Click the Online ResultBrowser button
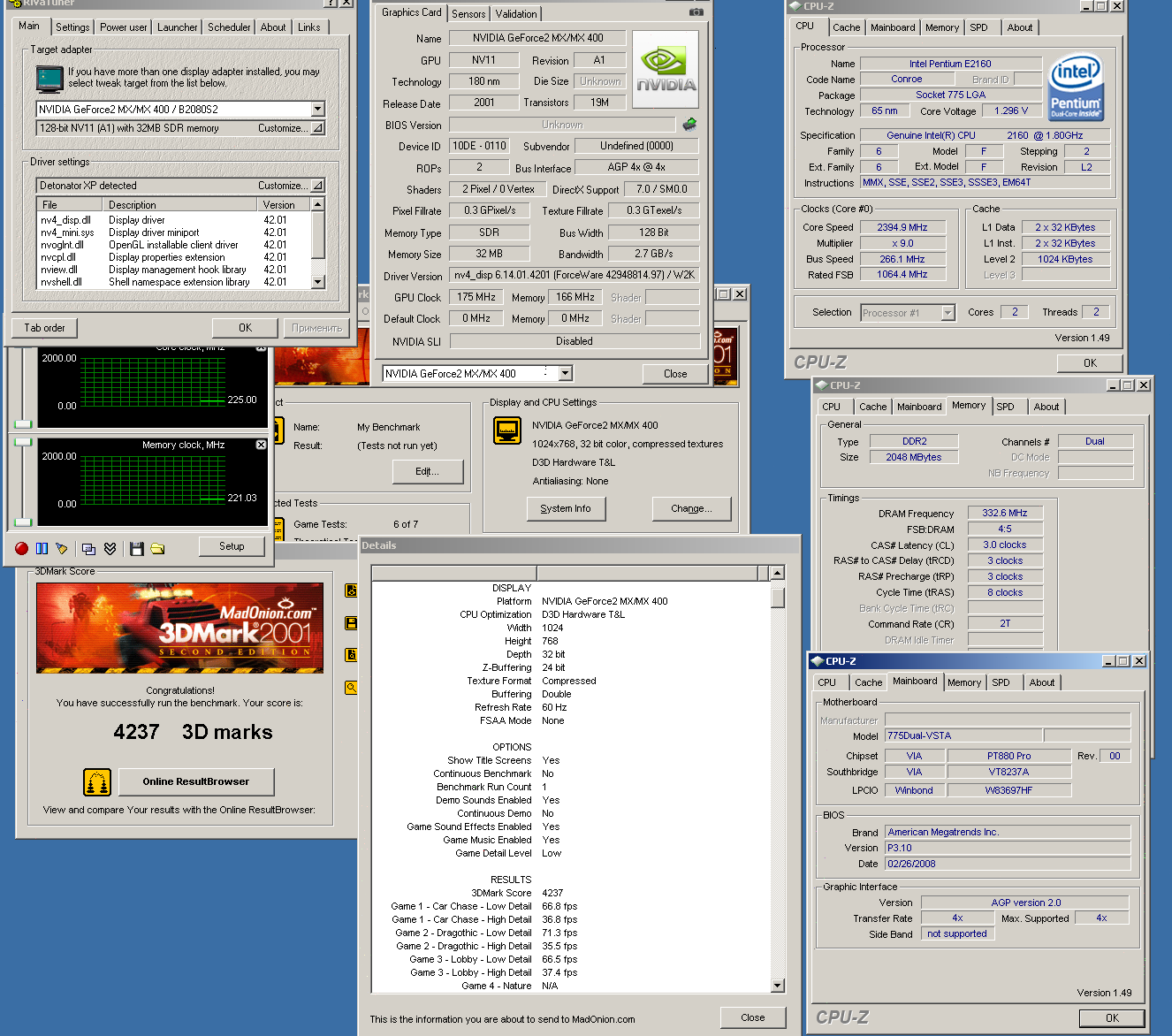The width and height of the screenshot is (1172, 1036). click(196, 781)
